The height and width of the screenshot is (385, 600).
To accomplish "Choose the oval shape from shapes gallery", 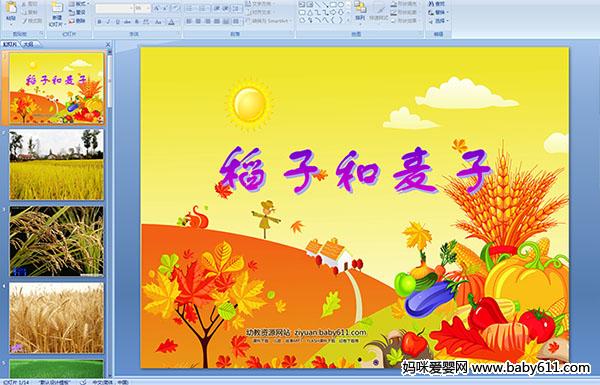I will pyautogui.click(x=341, y=4).
